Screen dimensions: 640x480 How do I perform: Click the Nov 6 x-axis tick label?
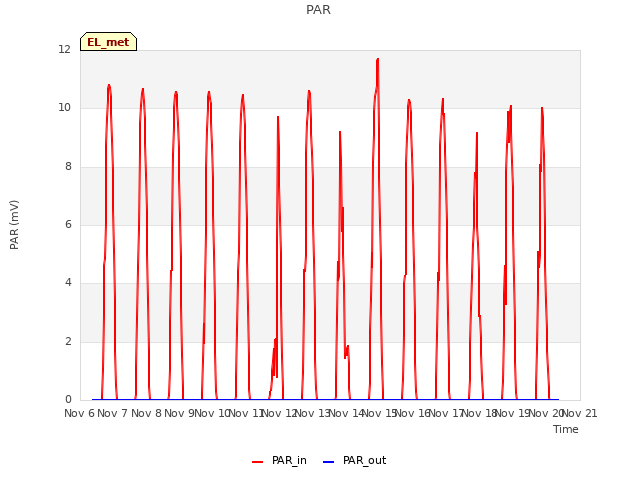[79, 413]
